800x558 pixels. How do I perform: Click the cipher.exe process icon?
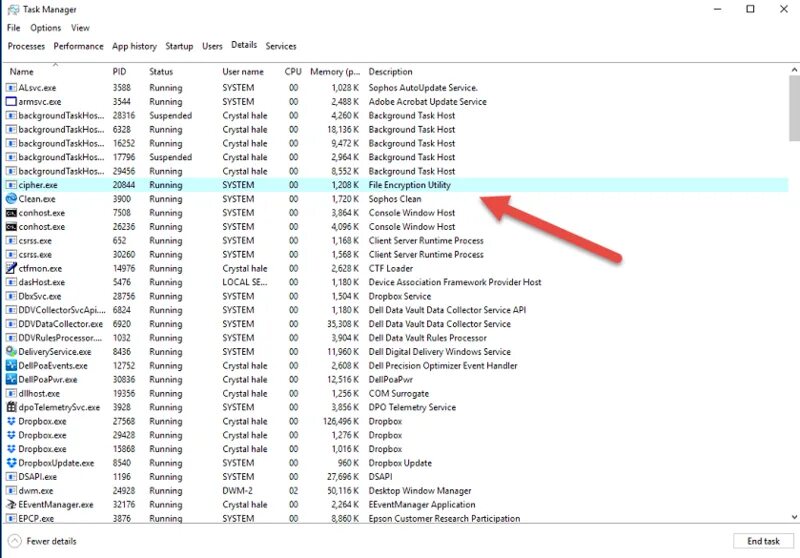[11, 185]
